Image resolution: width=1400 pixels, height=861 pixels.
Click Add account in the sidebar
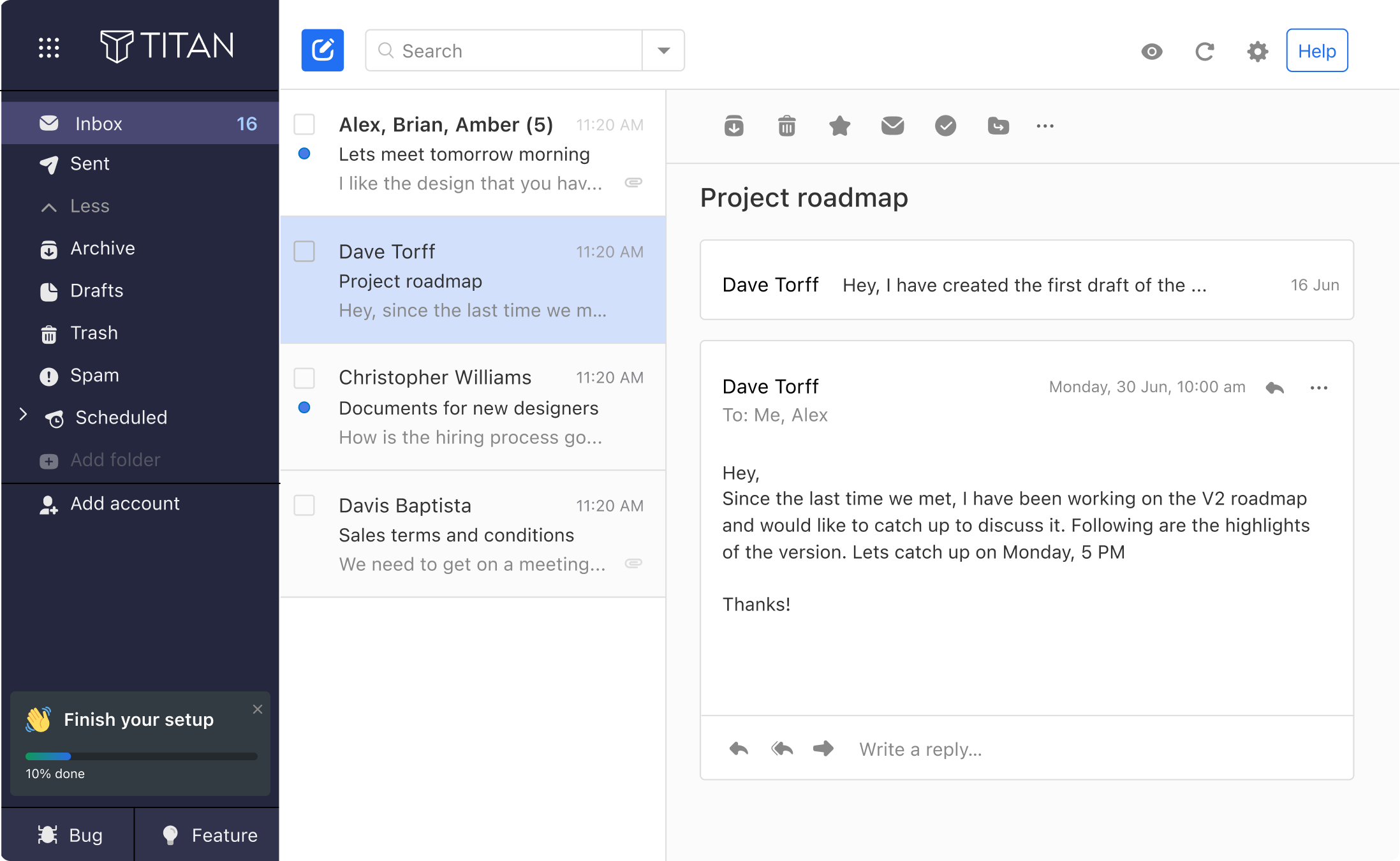125,504
